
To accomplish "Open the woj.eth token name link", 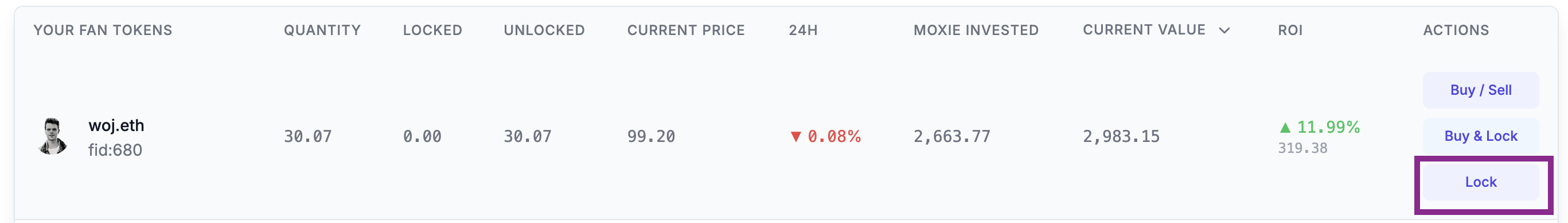I will coord(116,125).
